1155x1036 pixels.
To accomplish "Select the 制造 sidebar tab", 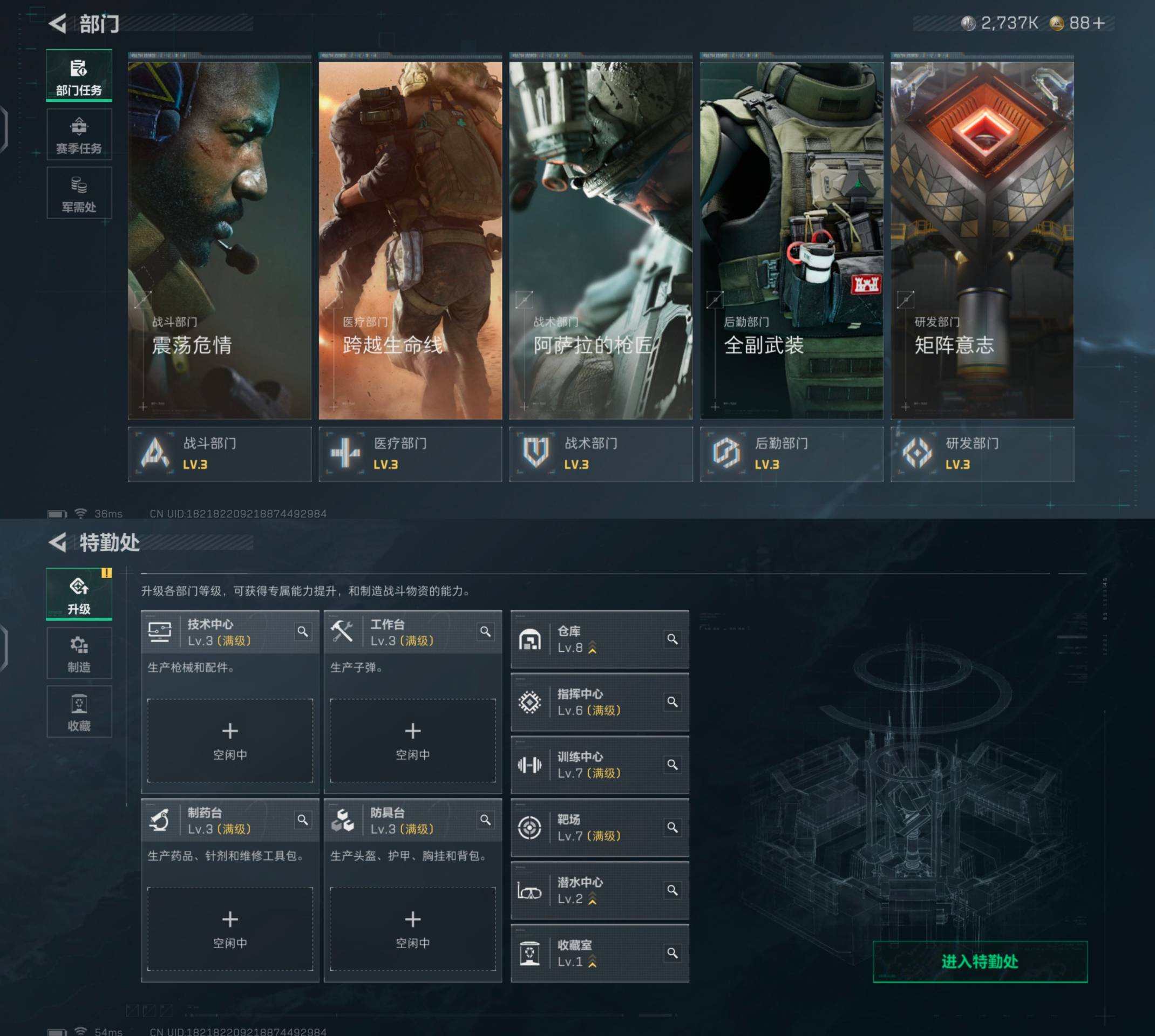I will coord(79,653).
